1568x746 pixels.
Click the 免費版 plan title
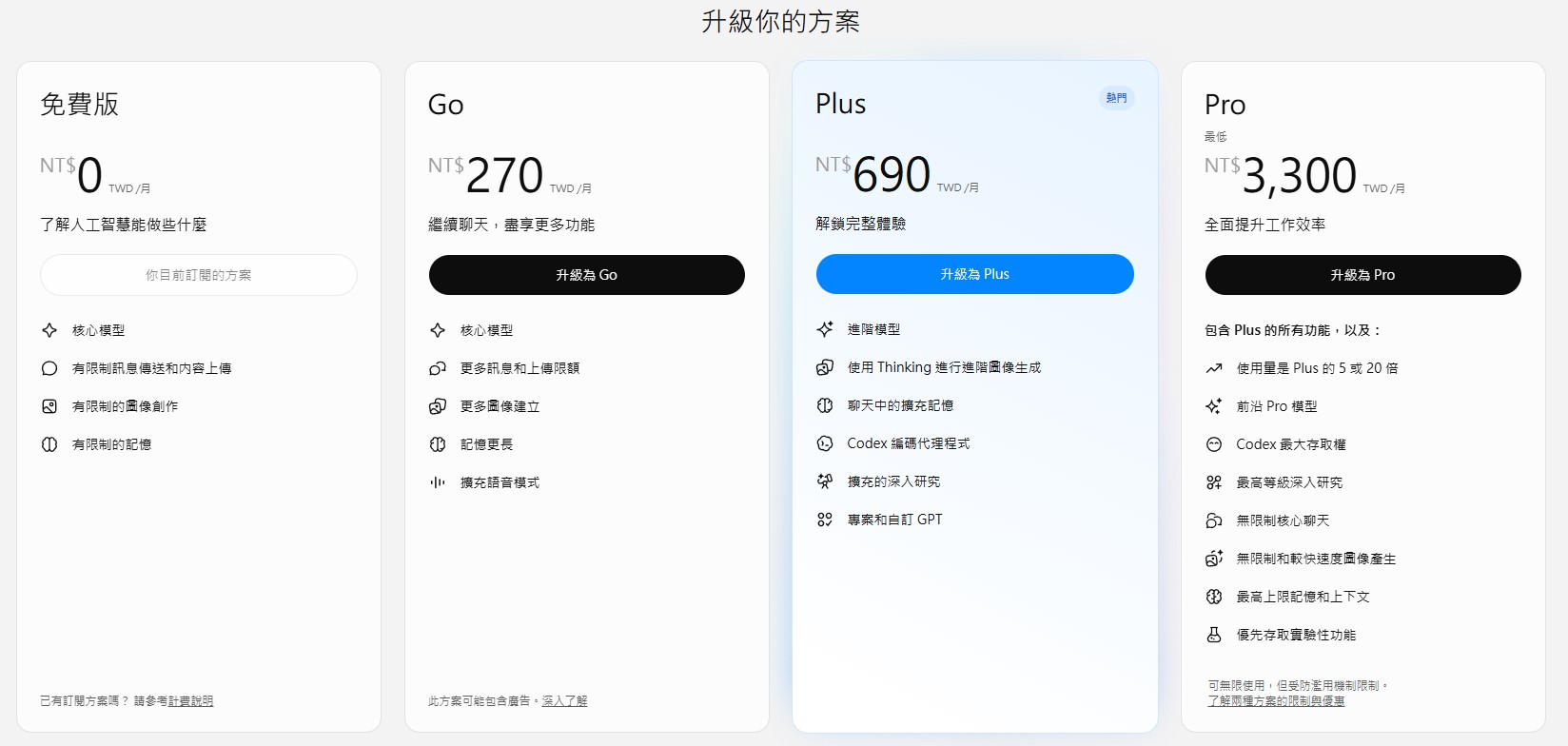[x=80, y=105]
